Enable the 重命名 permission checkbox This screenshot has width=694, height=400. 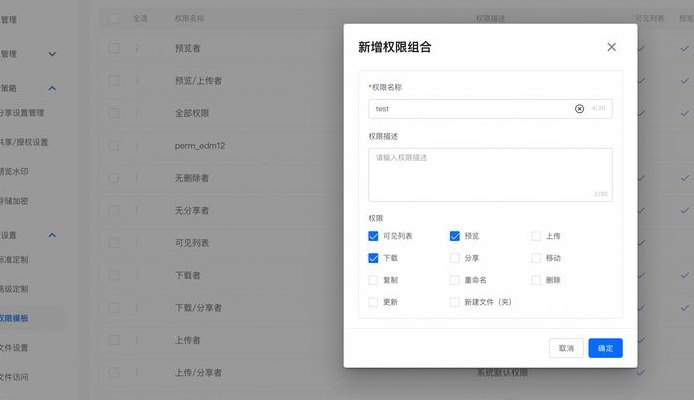click(x=455, y=280)
